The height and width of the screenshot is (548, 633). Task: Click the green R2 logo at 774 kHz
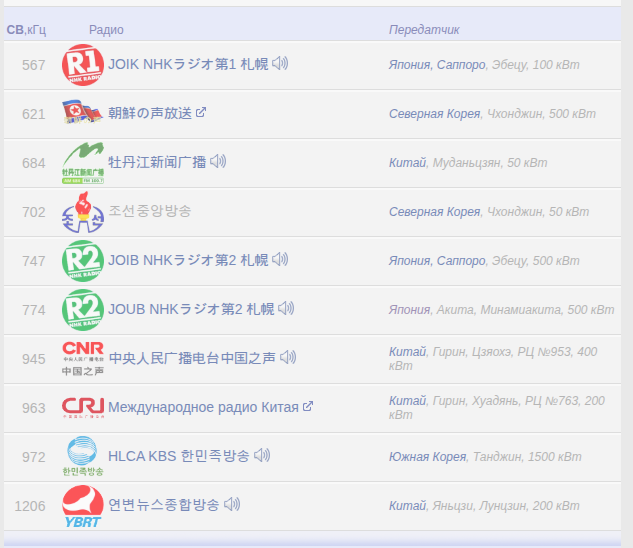click(x=83, y=310)
